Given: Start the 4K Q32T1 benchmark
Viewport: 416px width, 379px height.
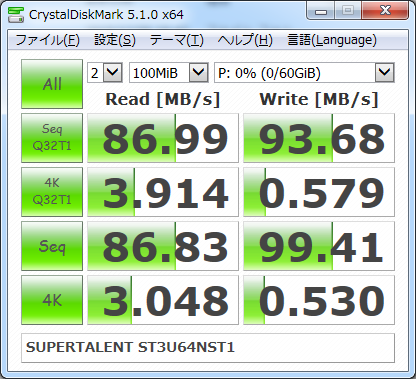Looking at the screenshot, I should click(x=52, y=192).
